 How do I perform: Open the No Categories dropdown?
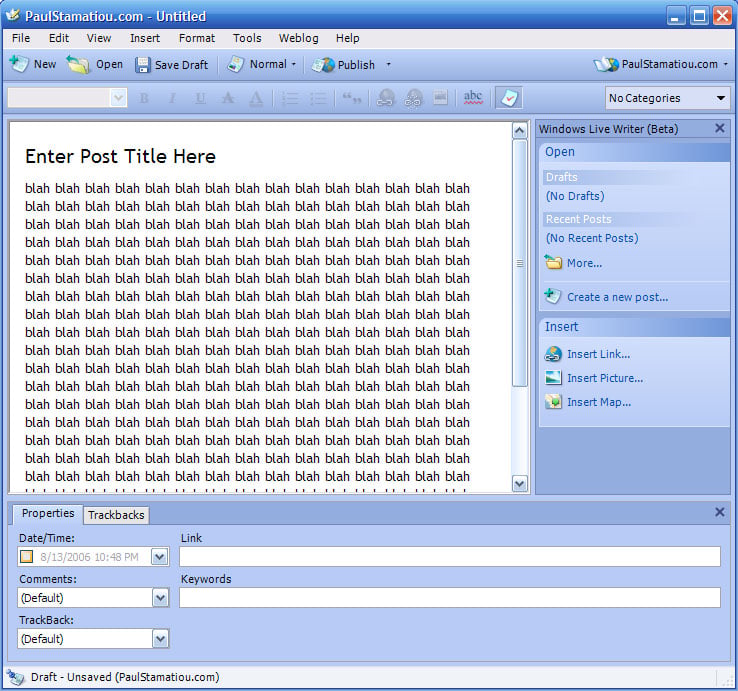tap(667, 98)
